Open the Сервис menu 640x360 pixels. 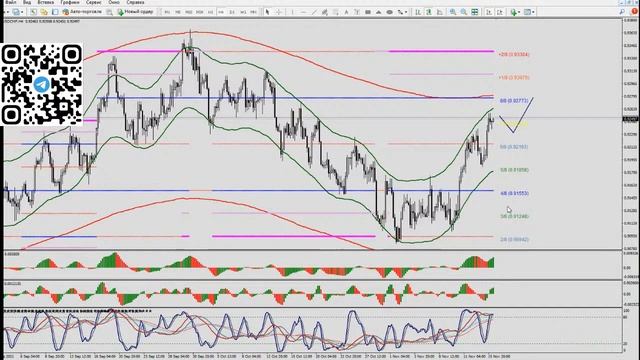pyautogui.click(x=93, y=2)
